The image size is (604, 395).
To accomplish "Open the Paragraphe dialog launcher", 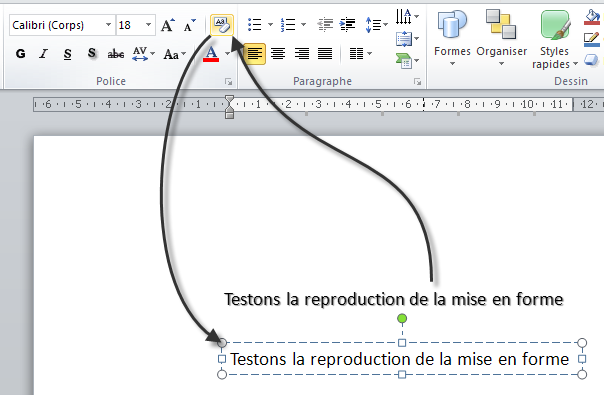I will click(417, 82).
